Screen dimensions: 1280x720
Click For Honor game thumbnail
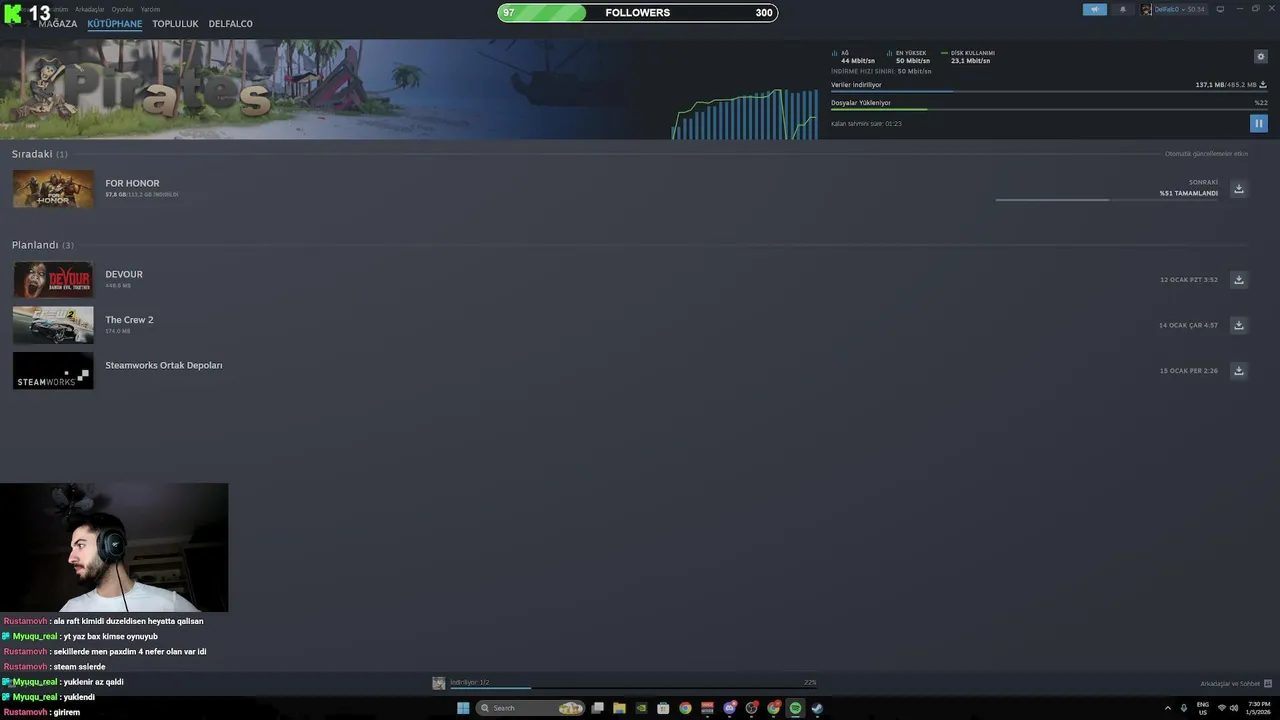coord(53,189)
